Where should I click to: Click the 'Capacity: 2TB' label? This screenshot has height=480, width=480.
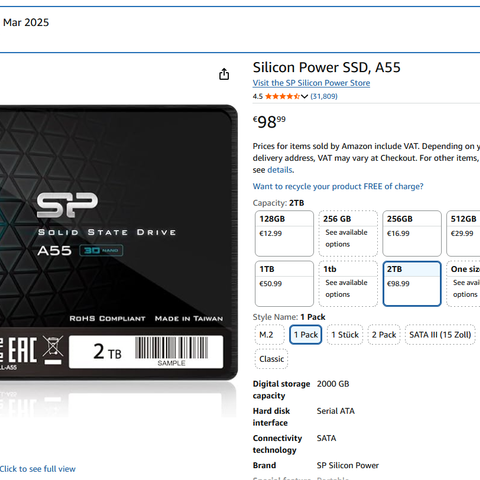tap(278, 203)
